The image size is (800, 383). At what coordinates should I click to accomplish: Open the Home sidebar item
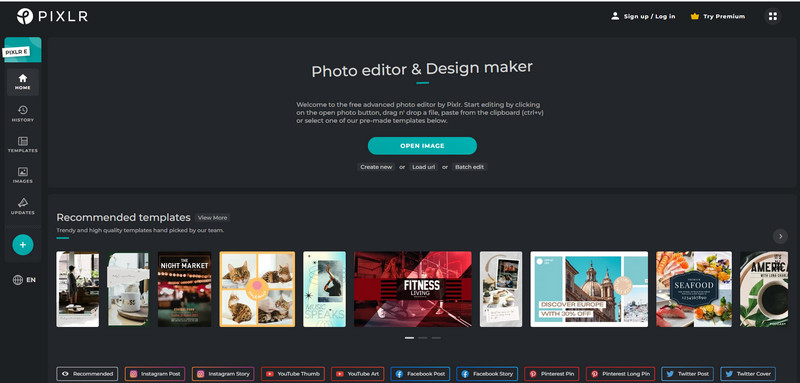(x=23, y=82)
